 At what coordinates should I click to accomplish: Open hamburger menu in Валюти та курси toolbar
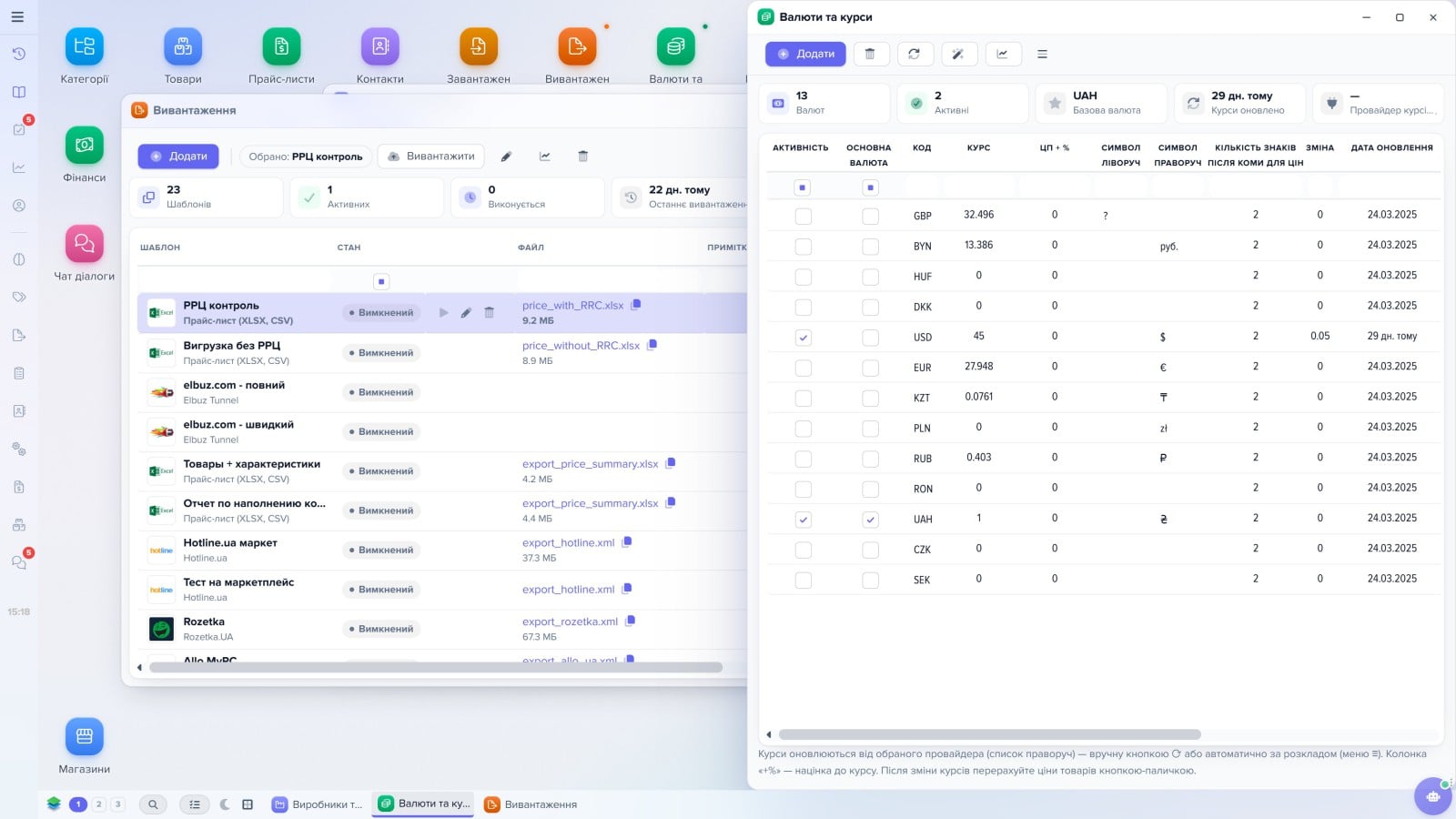[x=1043, y=55]
